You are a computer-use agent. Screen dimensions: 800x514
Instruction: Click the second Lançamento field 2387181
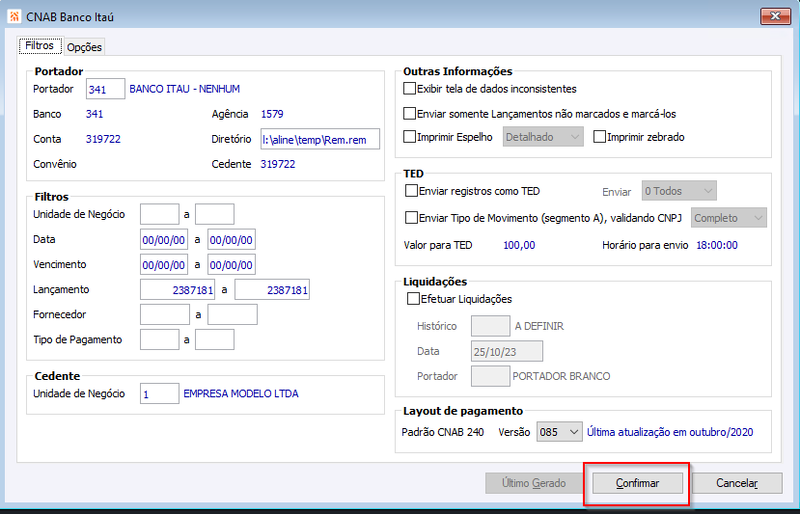tap(272, 289)
